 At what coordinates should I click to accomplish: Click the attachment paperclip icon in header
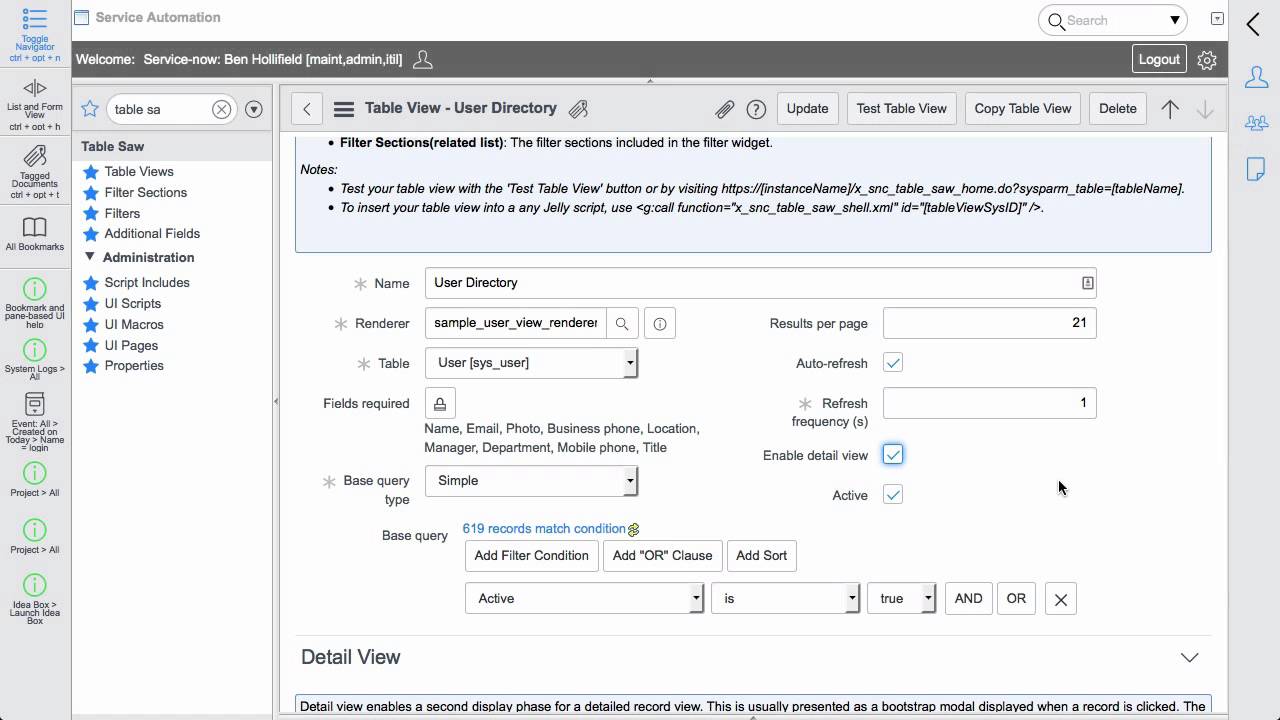click(x=724, y=109)
